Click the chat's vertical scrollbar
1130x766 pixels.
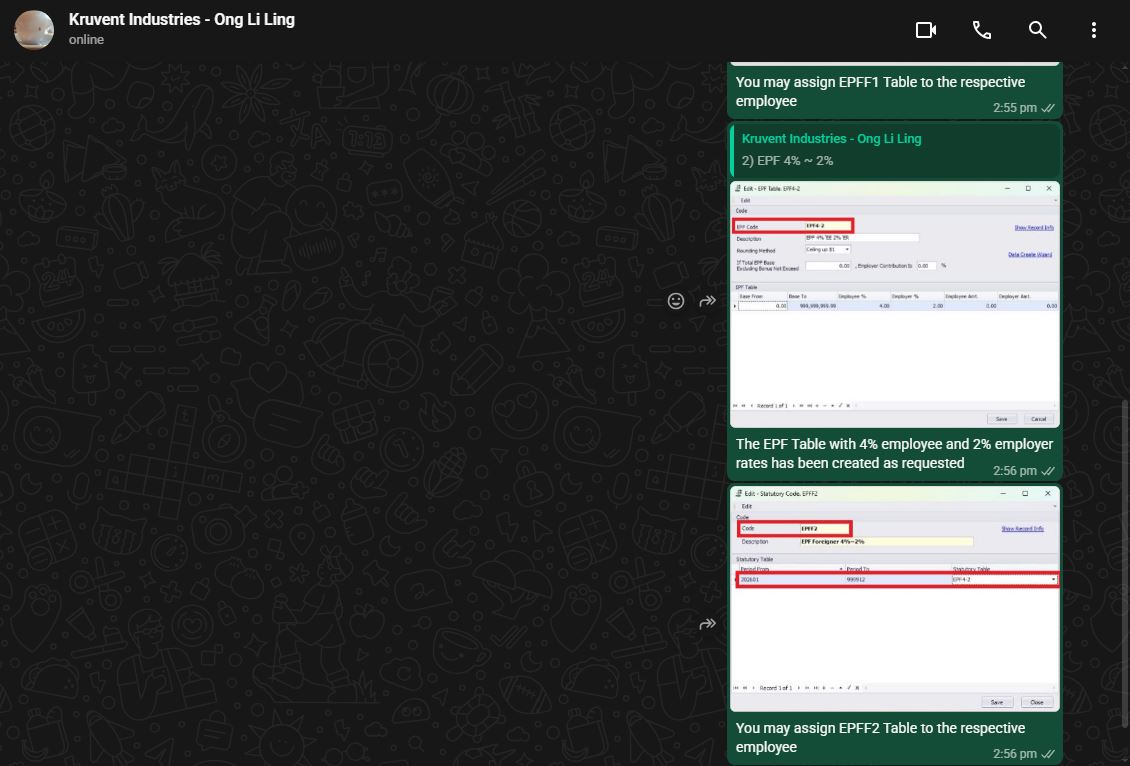point(1125,562)
